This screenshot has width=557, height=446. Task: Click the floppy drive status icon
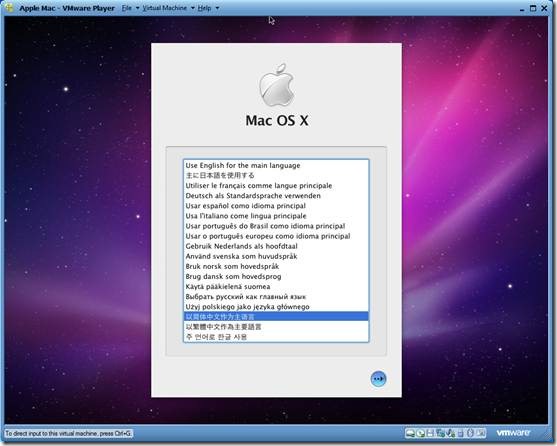(x=430, y=433)
